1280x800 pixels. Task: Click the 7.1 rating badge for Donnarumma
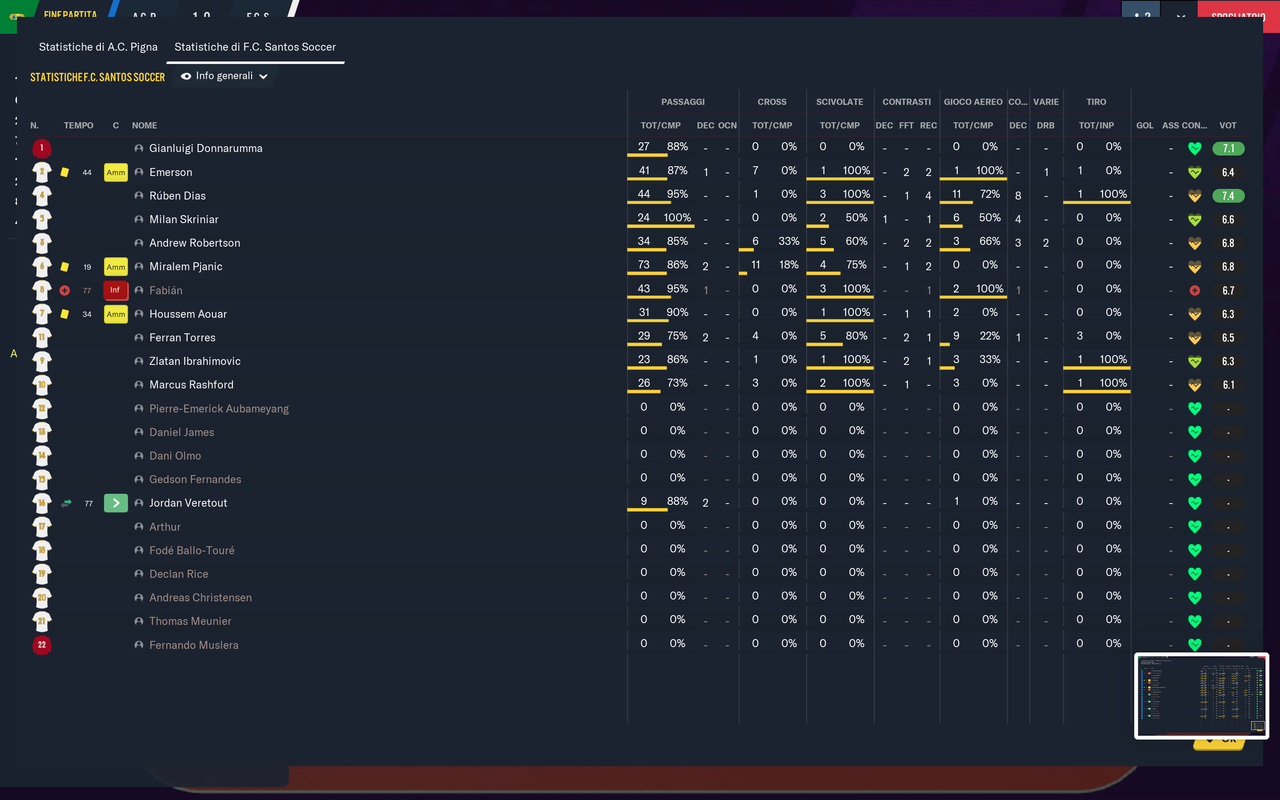pyautogui.click(x=1228, y=148)
